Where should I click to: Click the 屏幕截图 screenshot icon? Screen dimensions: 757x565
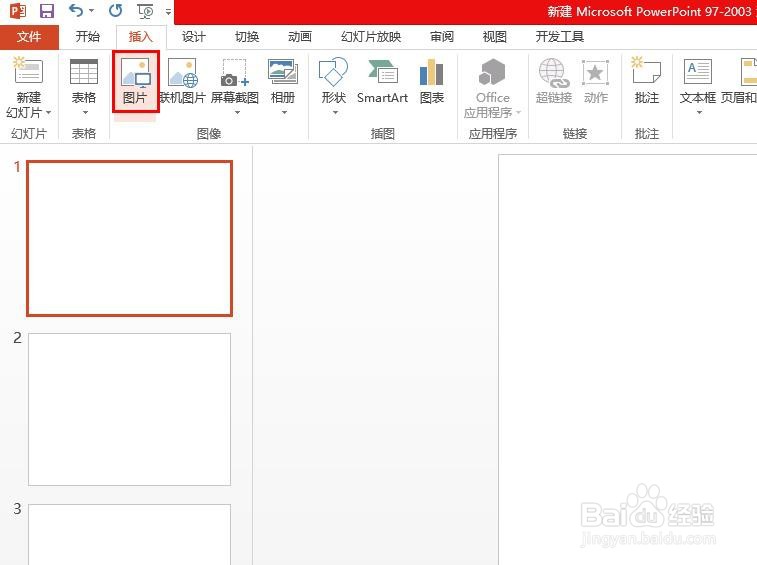click(x=235, y=72)
